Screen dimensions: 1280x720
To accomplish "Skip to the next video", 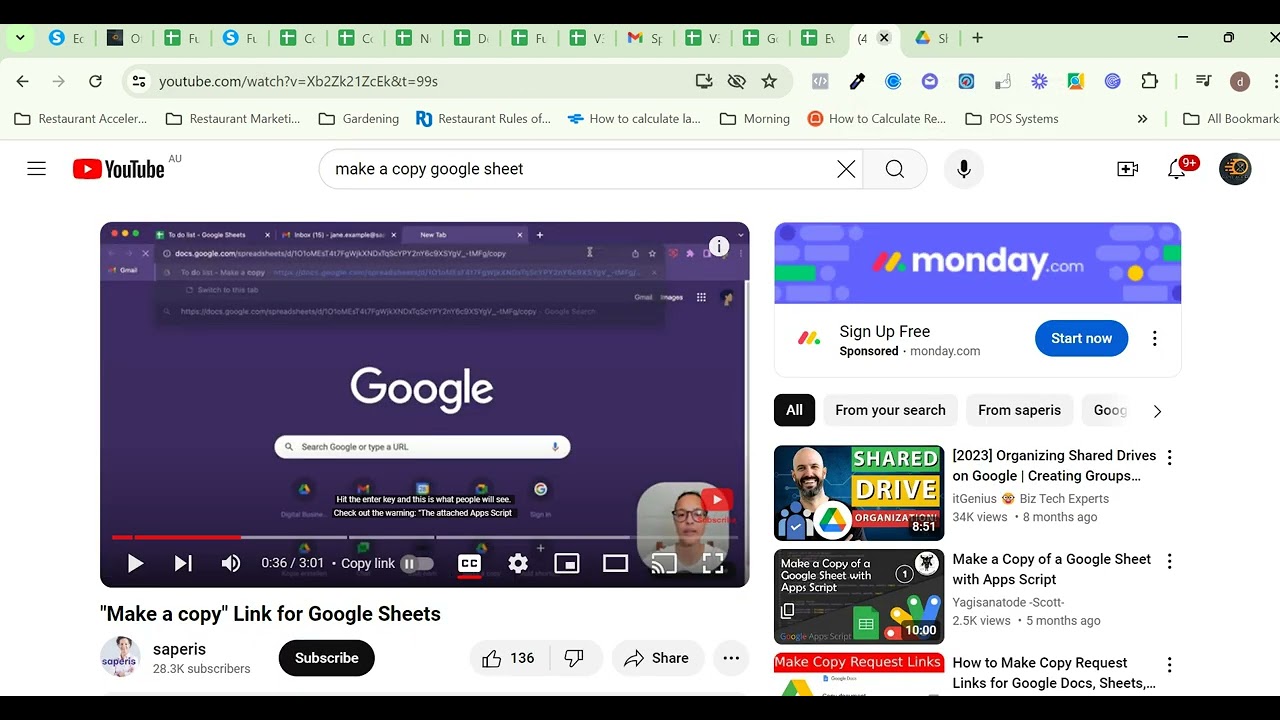I will coord(183,564).
